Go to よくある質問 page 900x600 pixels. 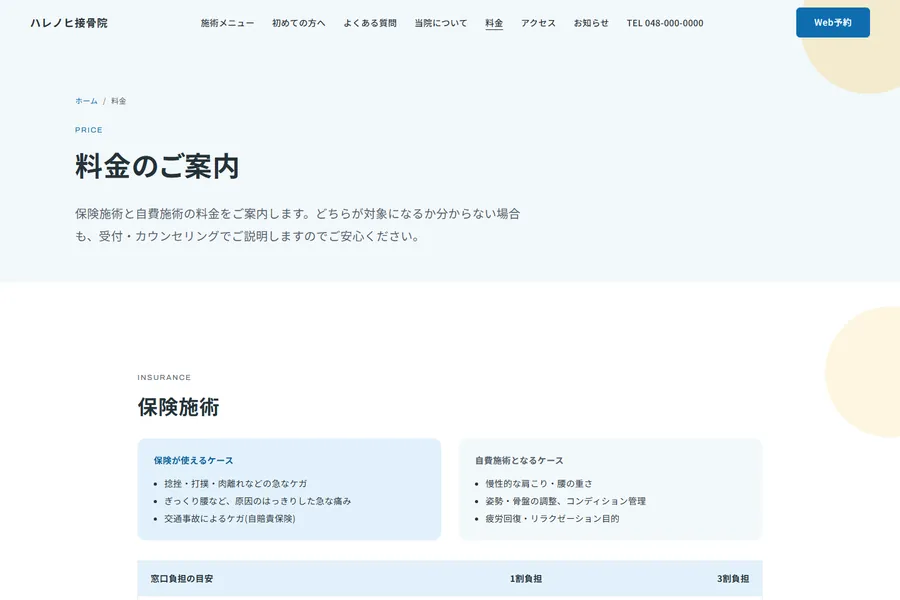pyautogui.click(x=370, y=23)
